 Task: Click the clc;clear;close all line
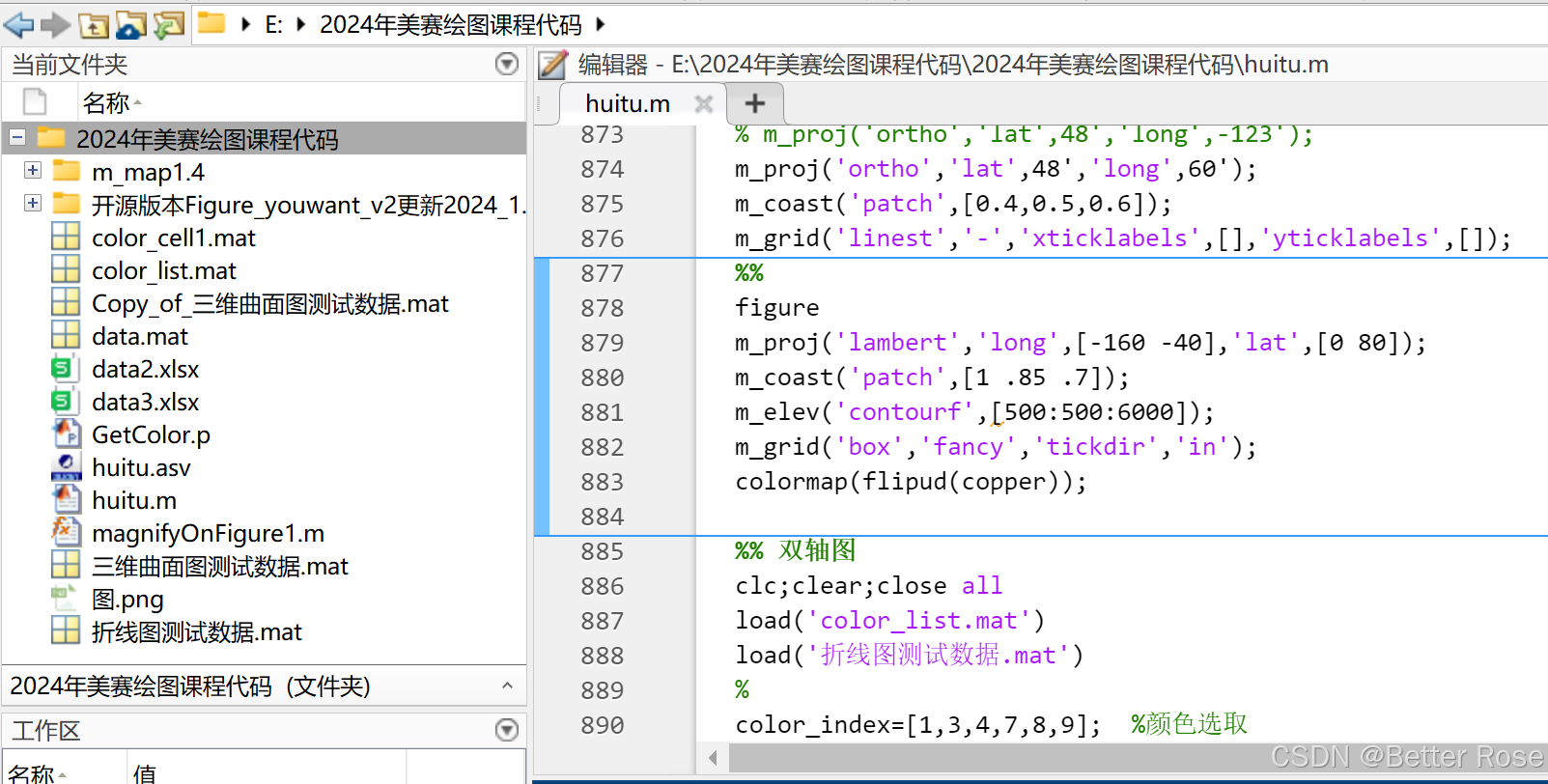869,586
